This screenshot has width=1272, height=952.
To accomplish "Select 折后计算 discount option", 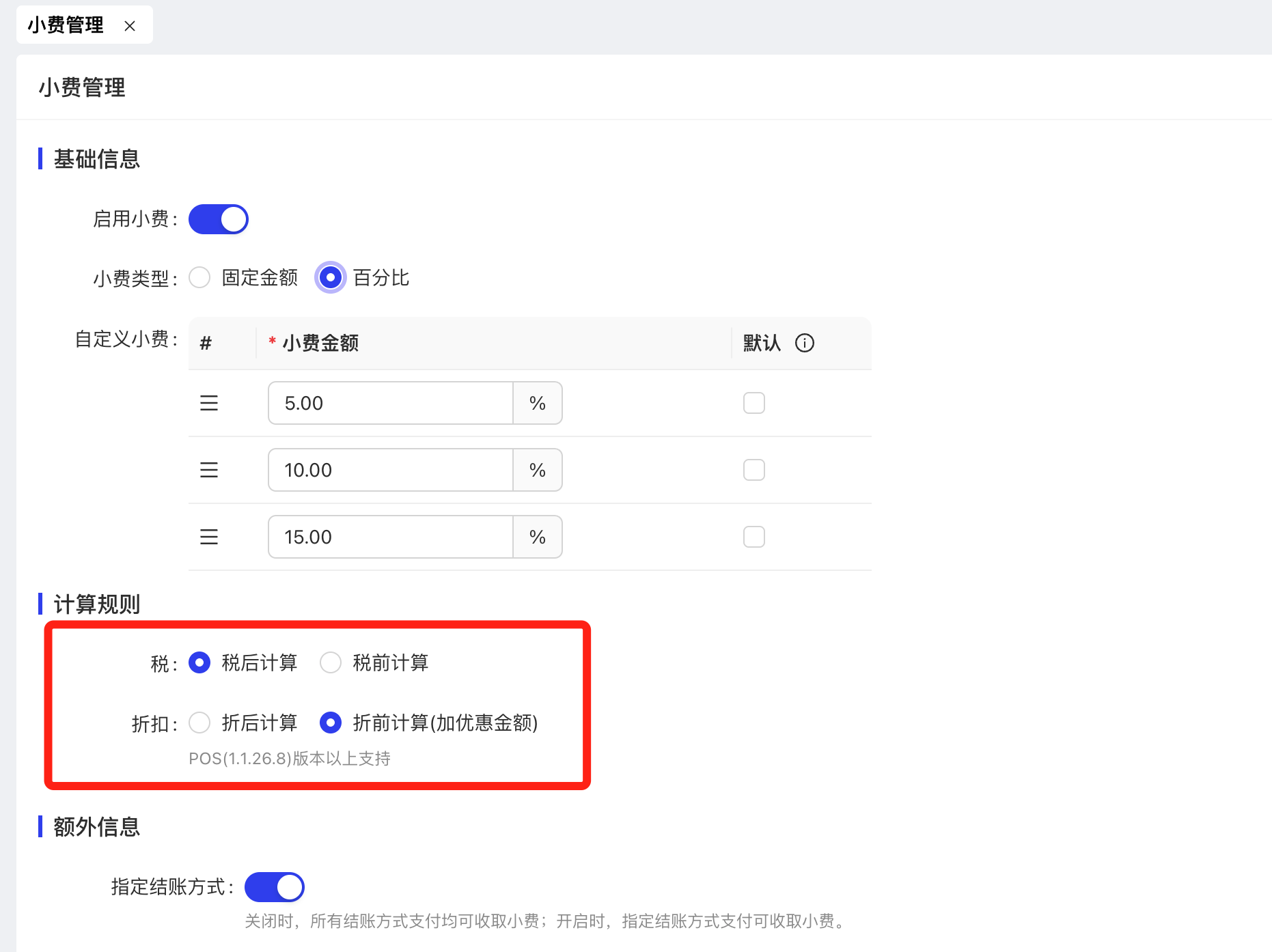I will pyautogui.click(x=199, y=723).
